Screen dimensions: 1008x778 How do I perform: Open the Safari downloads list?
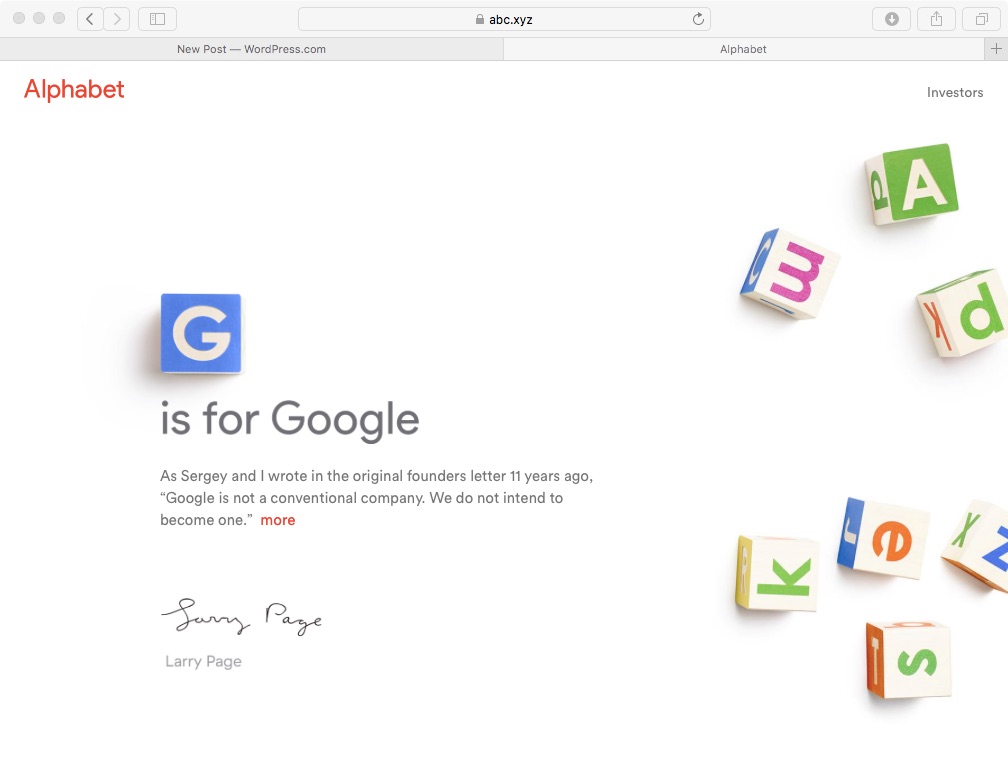click(x=891, y=19)
